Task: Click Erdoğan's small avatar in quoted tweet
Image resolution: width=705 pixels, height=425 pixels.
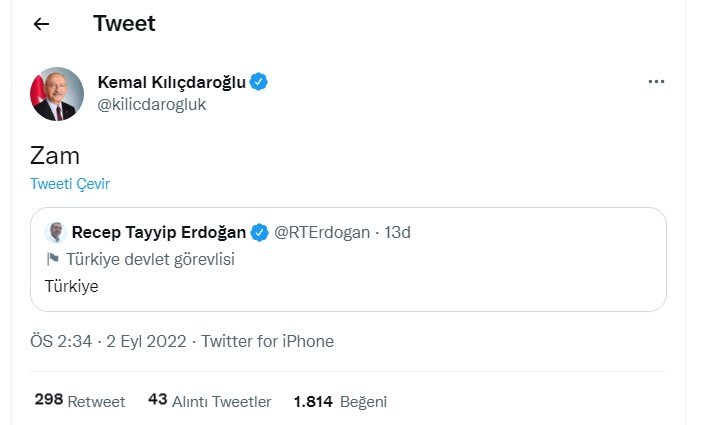Action: point(55,233)
